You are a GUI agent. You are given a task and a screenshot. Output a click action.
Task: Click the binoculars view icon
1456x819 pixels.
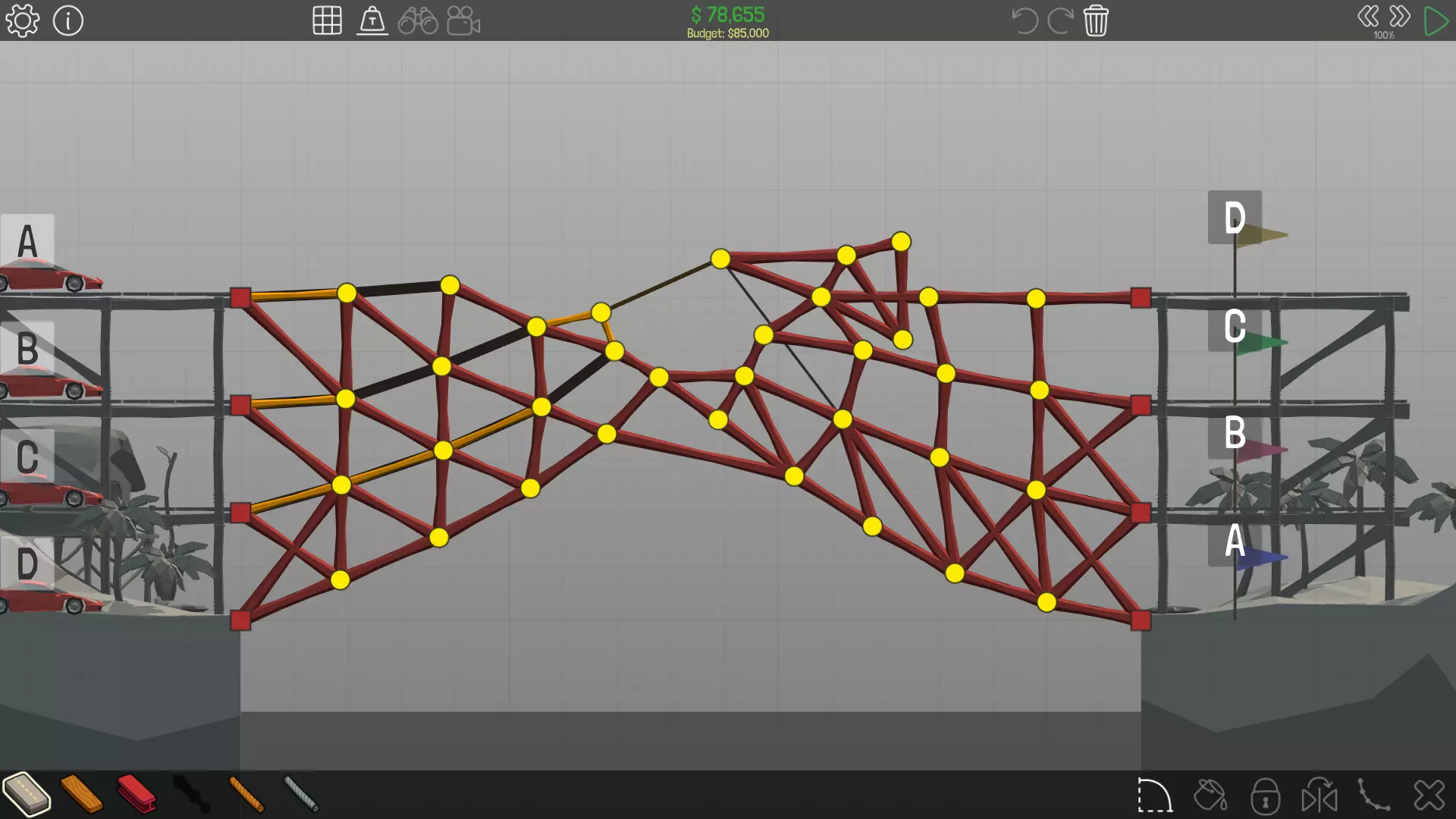(418, 20)
